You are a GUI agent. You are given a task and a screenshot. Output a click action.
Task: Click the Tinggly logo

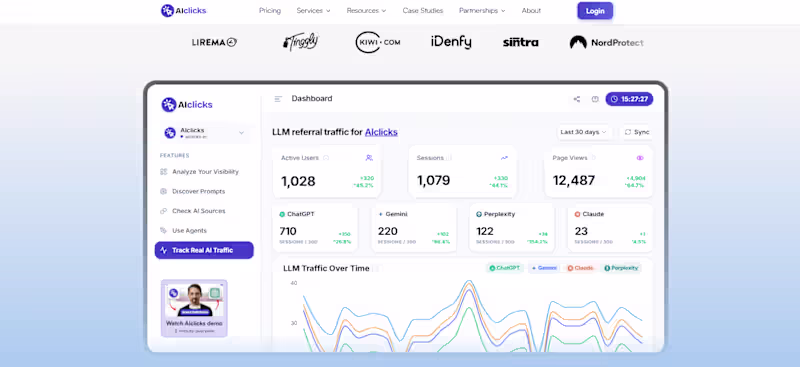301,42
